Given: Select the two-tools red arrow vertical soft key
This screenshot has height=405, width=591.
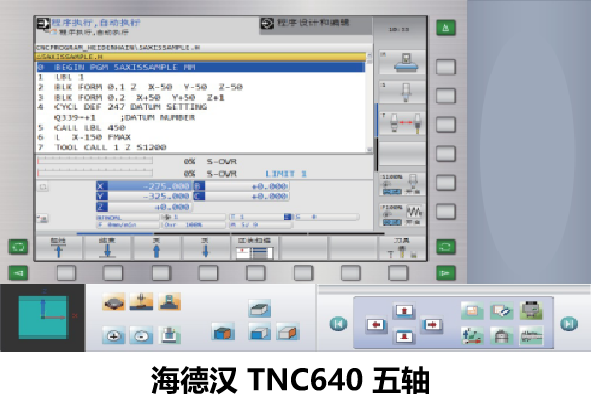Looking at the screenshot, I should click(x=402, y=123).
